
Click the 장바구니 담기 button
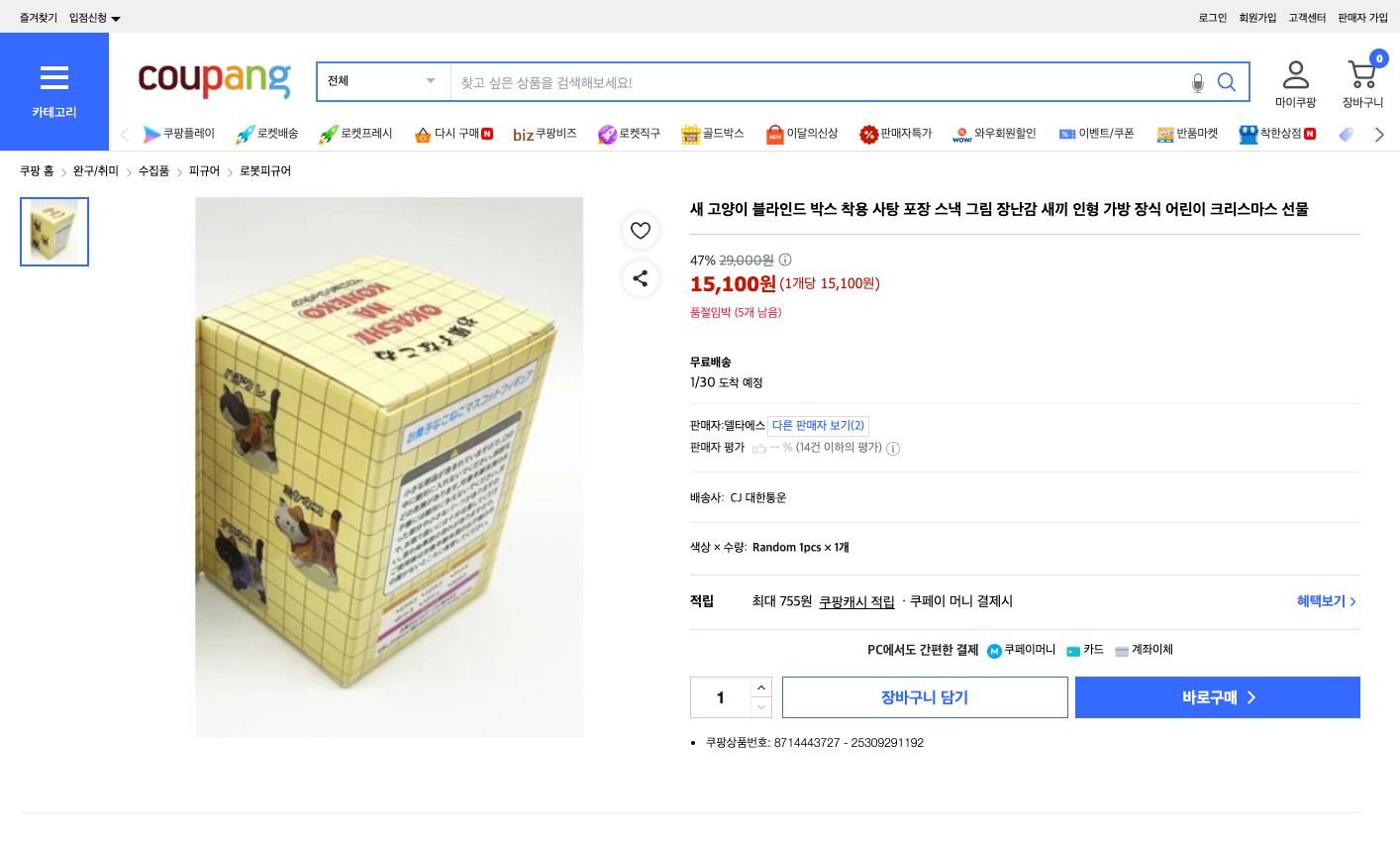(925, 696)
